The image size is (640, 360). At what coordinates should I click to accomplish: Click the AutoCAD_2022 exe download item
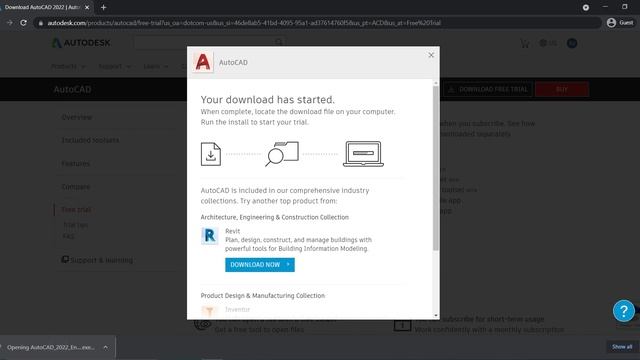coord(51,347)
